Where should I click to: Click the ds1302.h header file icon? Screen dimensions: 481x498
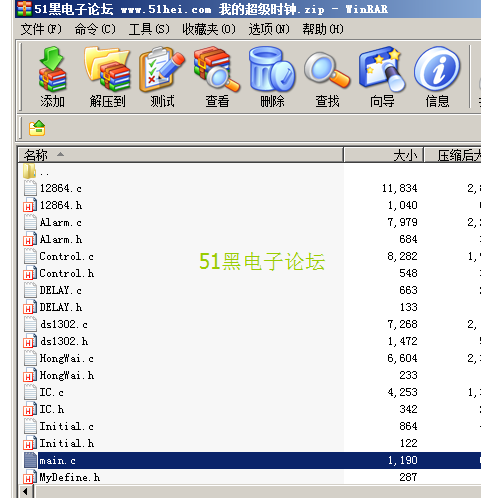point(30,341)
